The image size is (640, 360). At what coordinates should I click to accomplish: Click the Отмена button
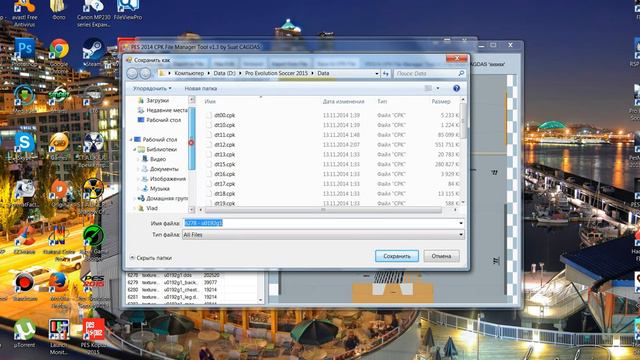[441, 256]
